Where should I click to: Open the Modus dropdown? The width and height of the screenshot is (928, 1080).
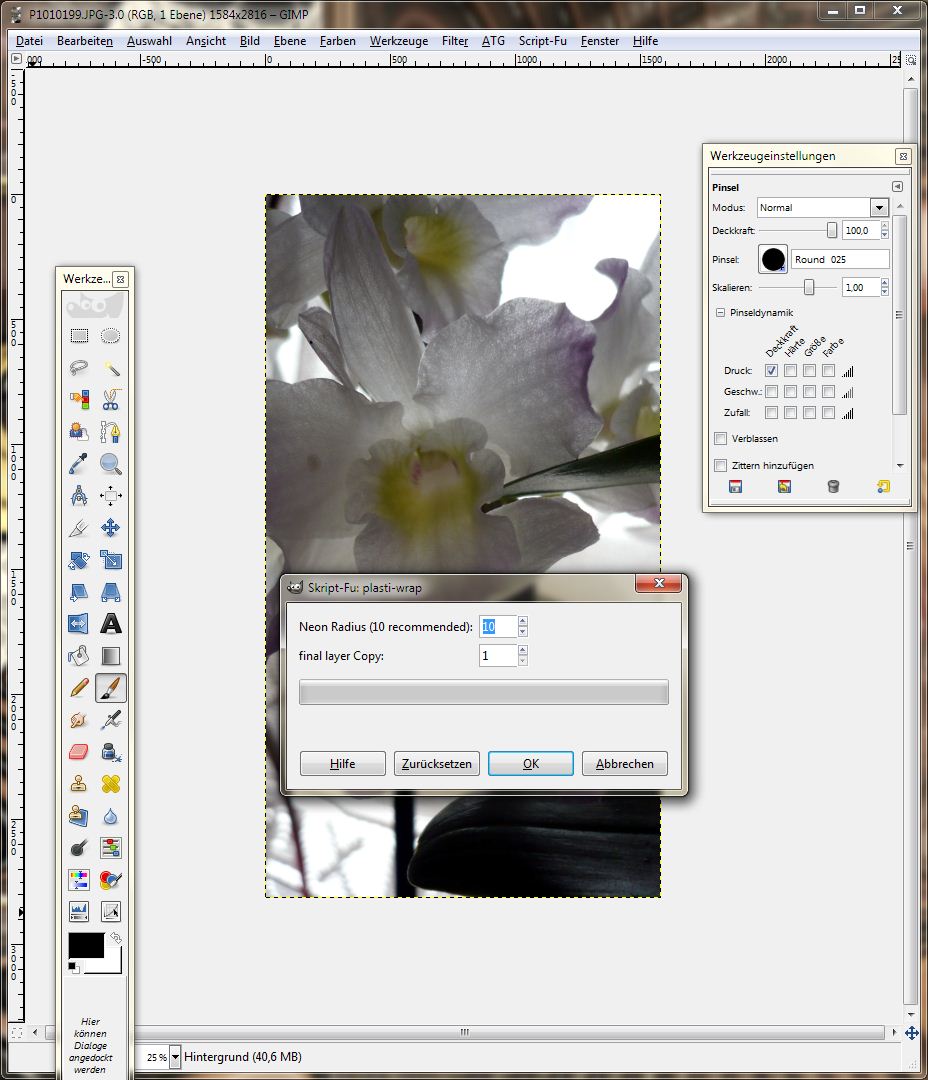coord(879,208)
